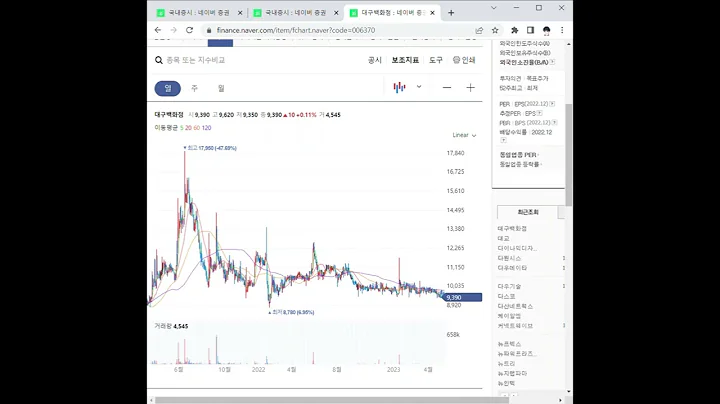Image resolution: width=720 pixels, height=404 pixels.
Task: Open the 보조지표 indicators menu
Action: pos(405,60)
